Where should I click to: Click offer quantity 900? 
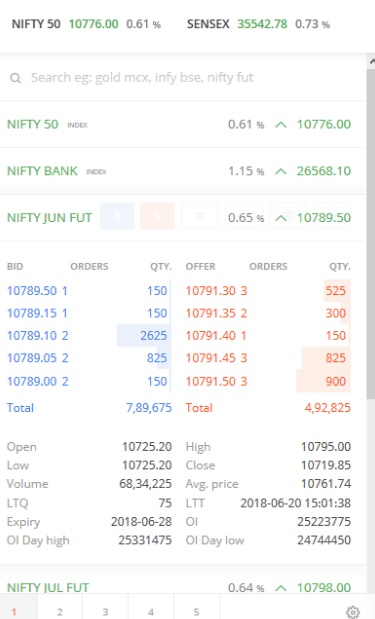point(336,381)
